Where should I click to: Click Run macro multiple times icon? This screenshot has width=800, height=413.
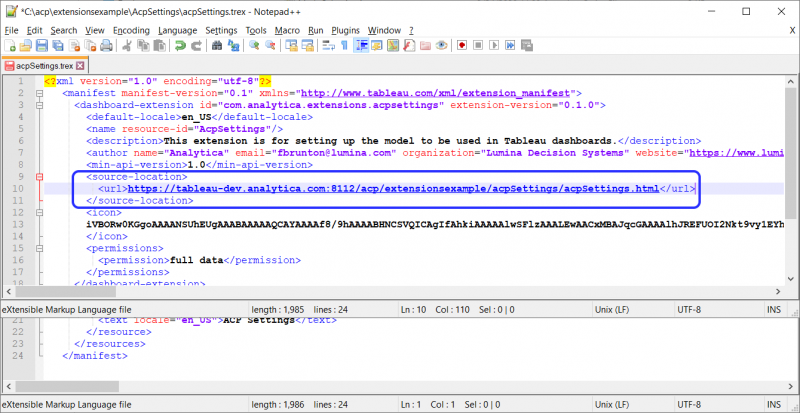(510, 46)
